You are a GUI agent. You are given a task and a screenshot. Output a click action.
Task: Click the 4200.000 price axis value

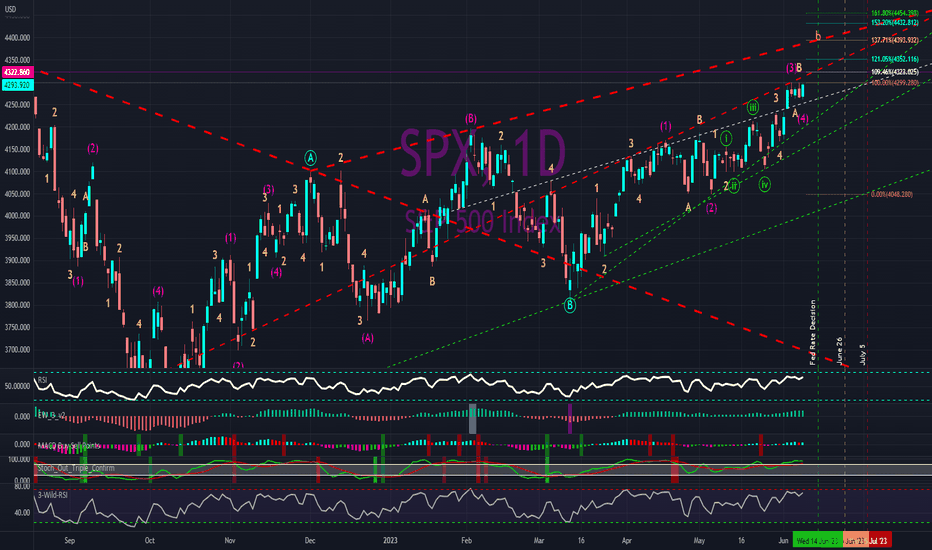coord(17,127)
